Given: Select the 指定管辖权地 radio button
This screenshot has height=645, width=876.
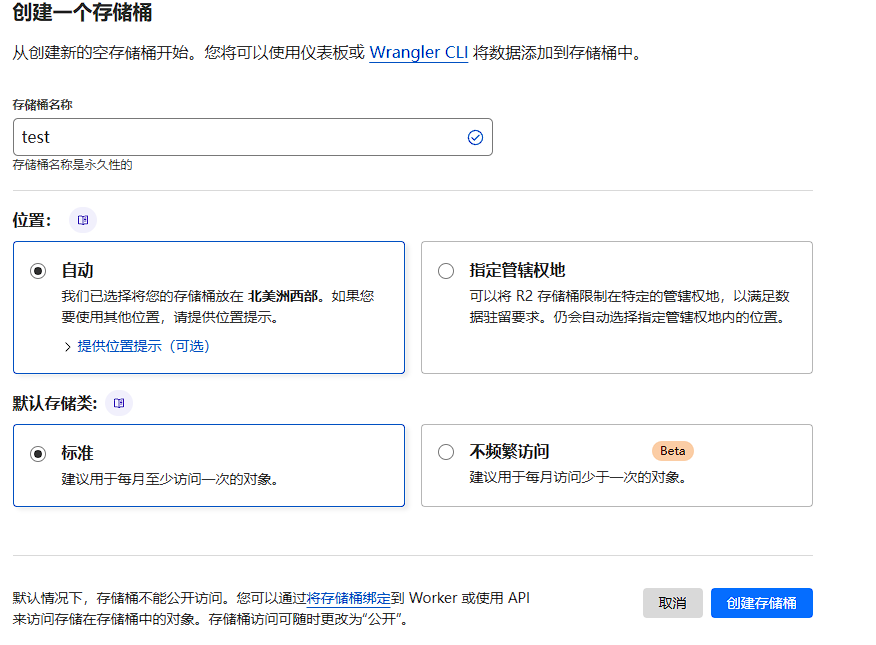Looking at the screenshot, I should tap(446, 270).
